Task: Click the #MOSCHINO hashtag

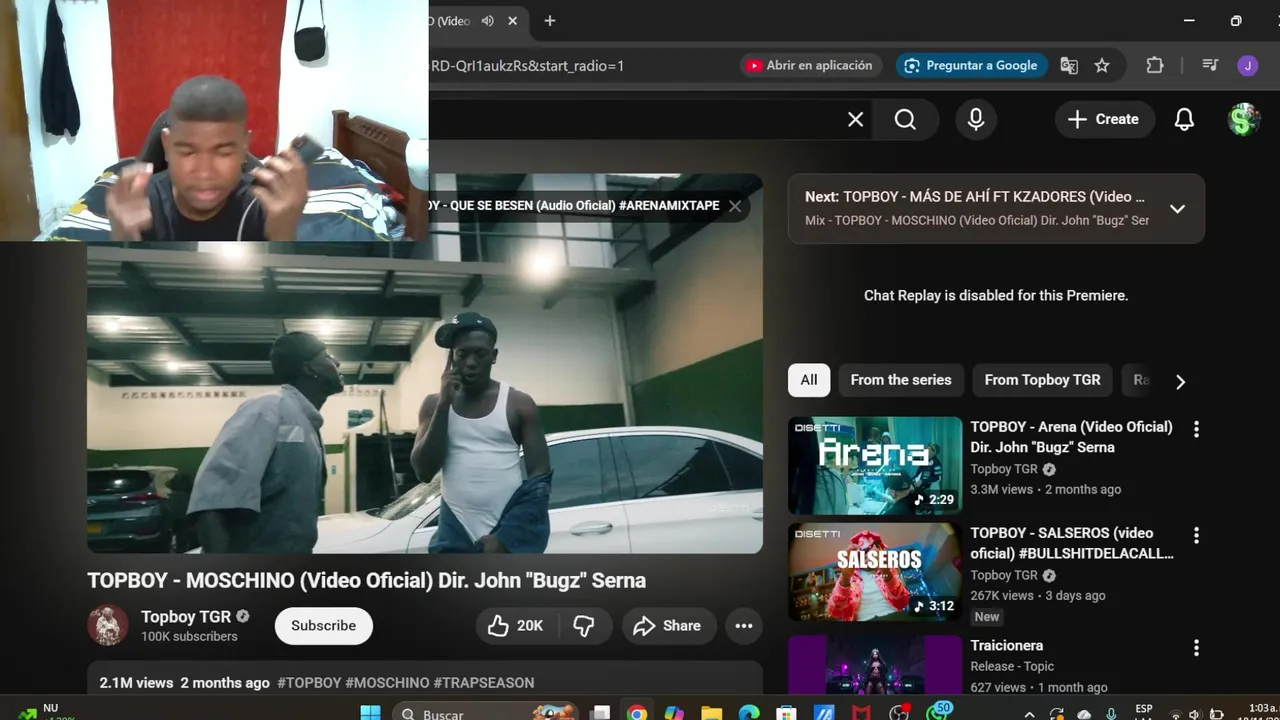Action: point(387,683)
